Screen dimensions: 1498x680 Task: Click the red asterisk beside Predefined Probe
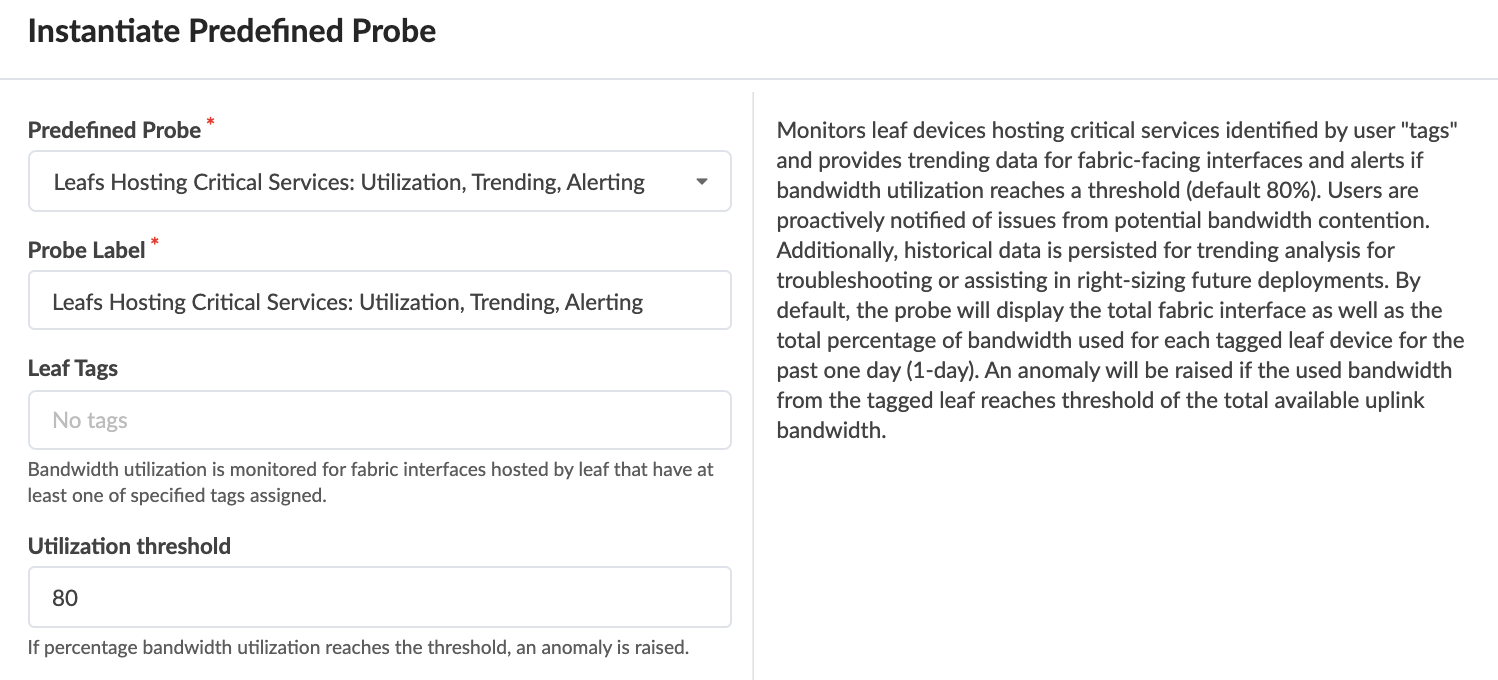[x=210, y=123]
